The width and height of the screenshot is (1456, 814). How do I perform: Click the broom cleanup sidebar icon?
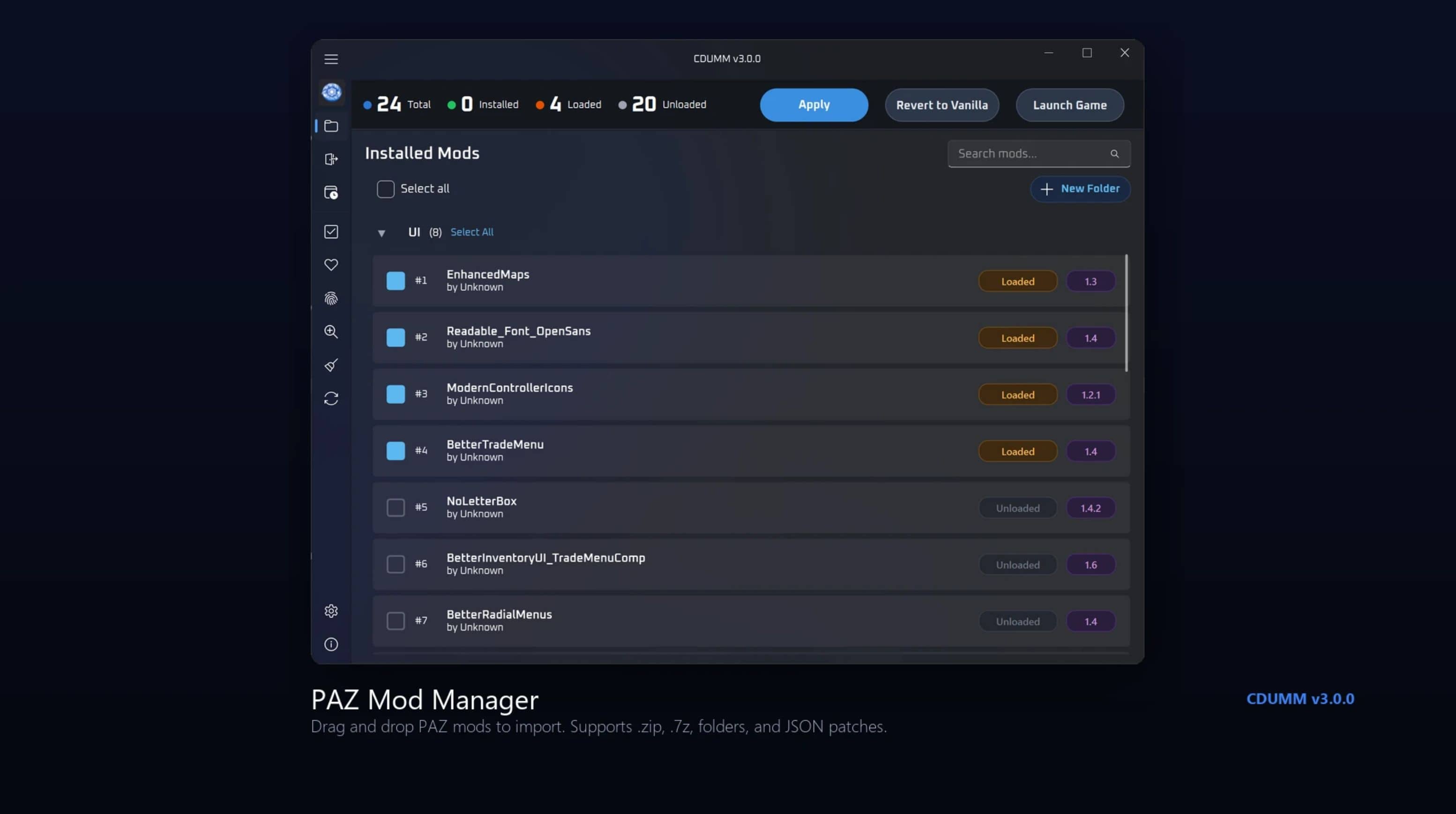[331, 365]
